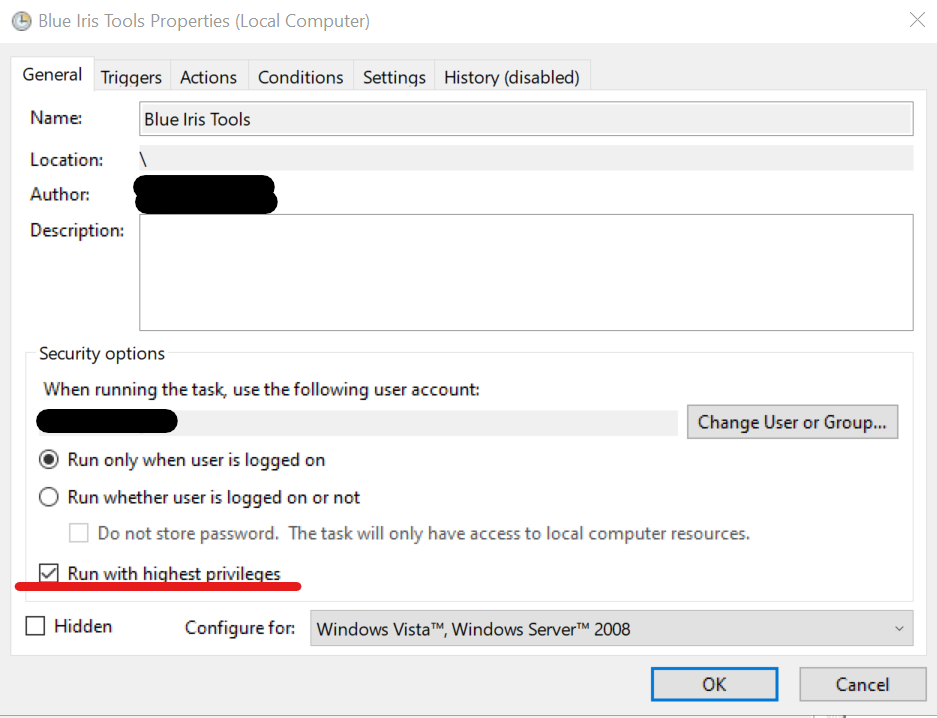This screenshot has width=937, height=718.
Task: Select the Conditions tab
Action: (300, 77)
